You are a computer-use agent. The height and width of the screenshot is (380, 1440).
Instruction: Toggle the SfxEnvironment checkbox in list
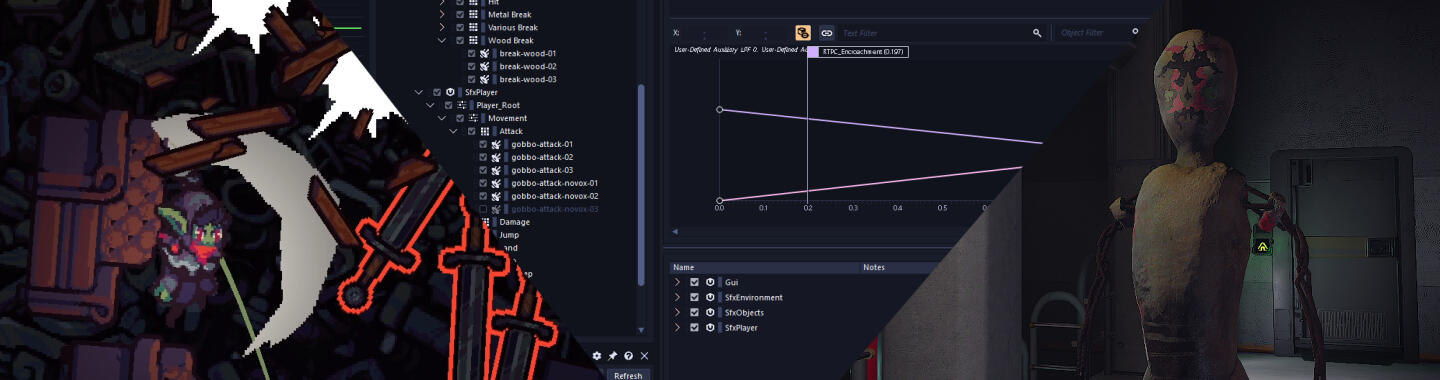point(694,297)
